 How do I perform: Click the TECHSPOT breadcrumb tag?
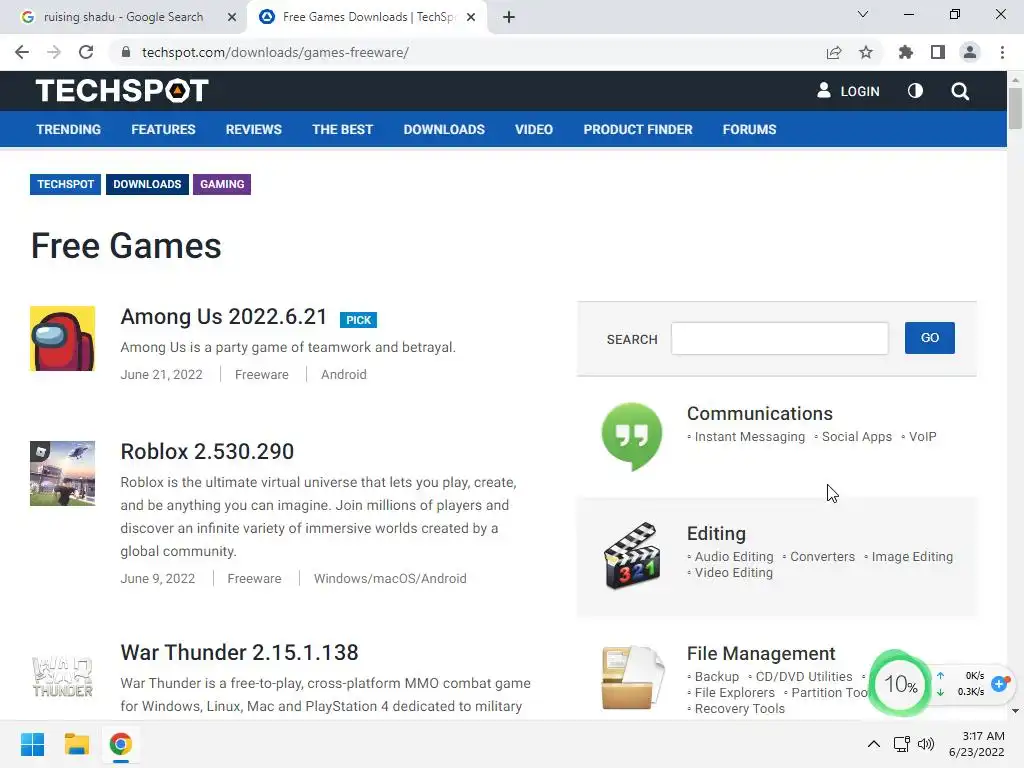tap(65, 184)
